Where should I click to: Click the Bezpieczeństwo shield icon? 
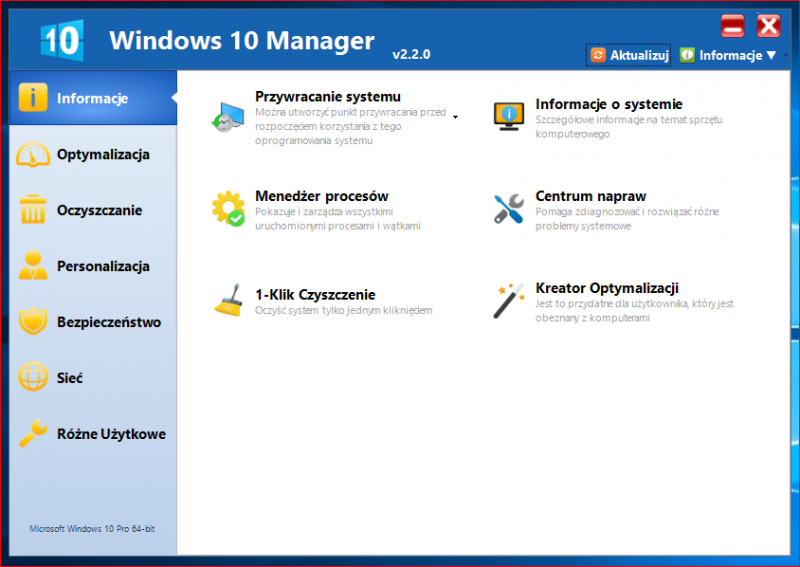point(33,322)
